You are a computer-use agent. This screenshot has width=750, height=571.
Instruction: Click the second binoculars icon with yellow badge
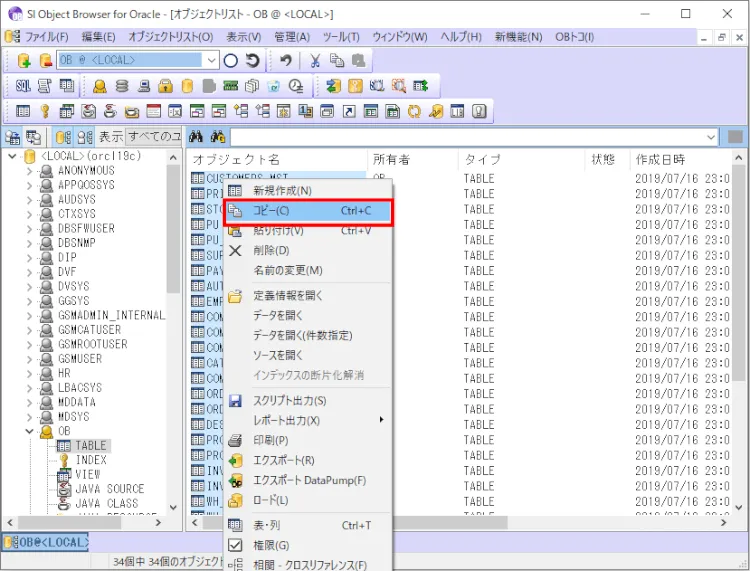[x=218, y=137]
